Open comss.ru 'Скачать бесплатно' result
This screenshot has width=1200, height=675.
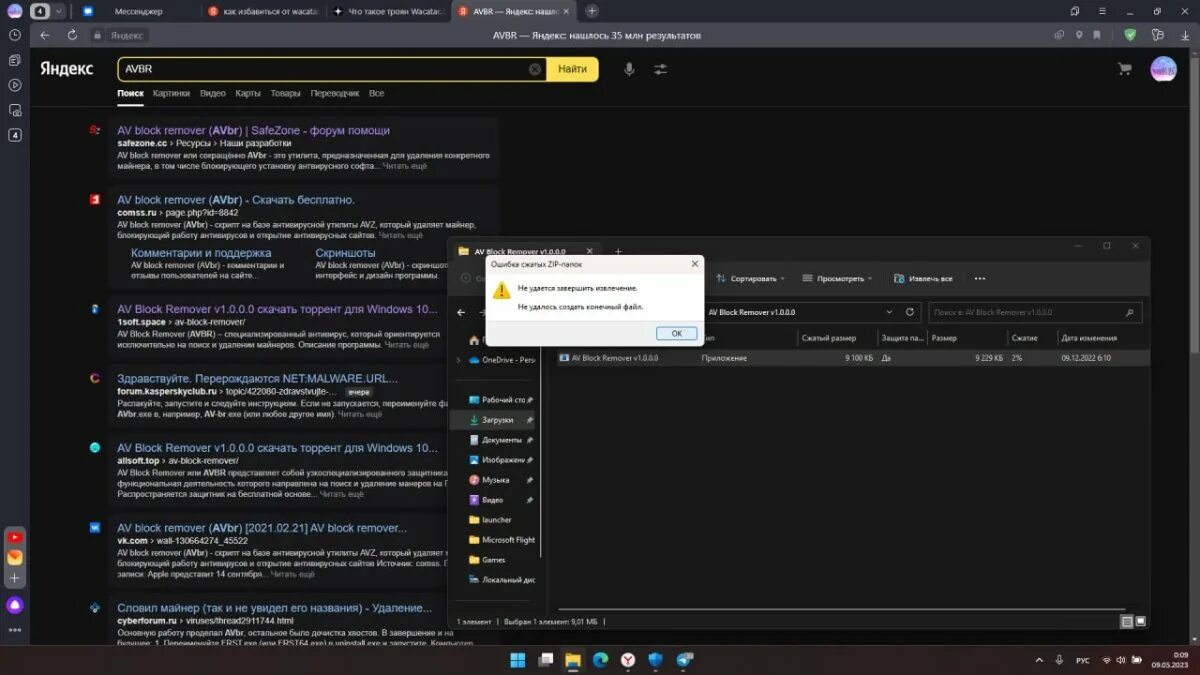click(235, 199)
